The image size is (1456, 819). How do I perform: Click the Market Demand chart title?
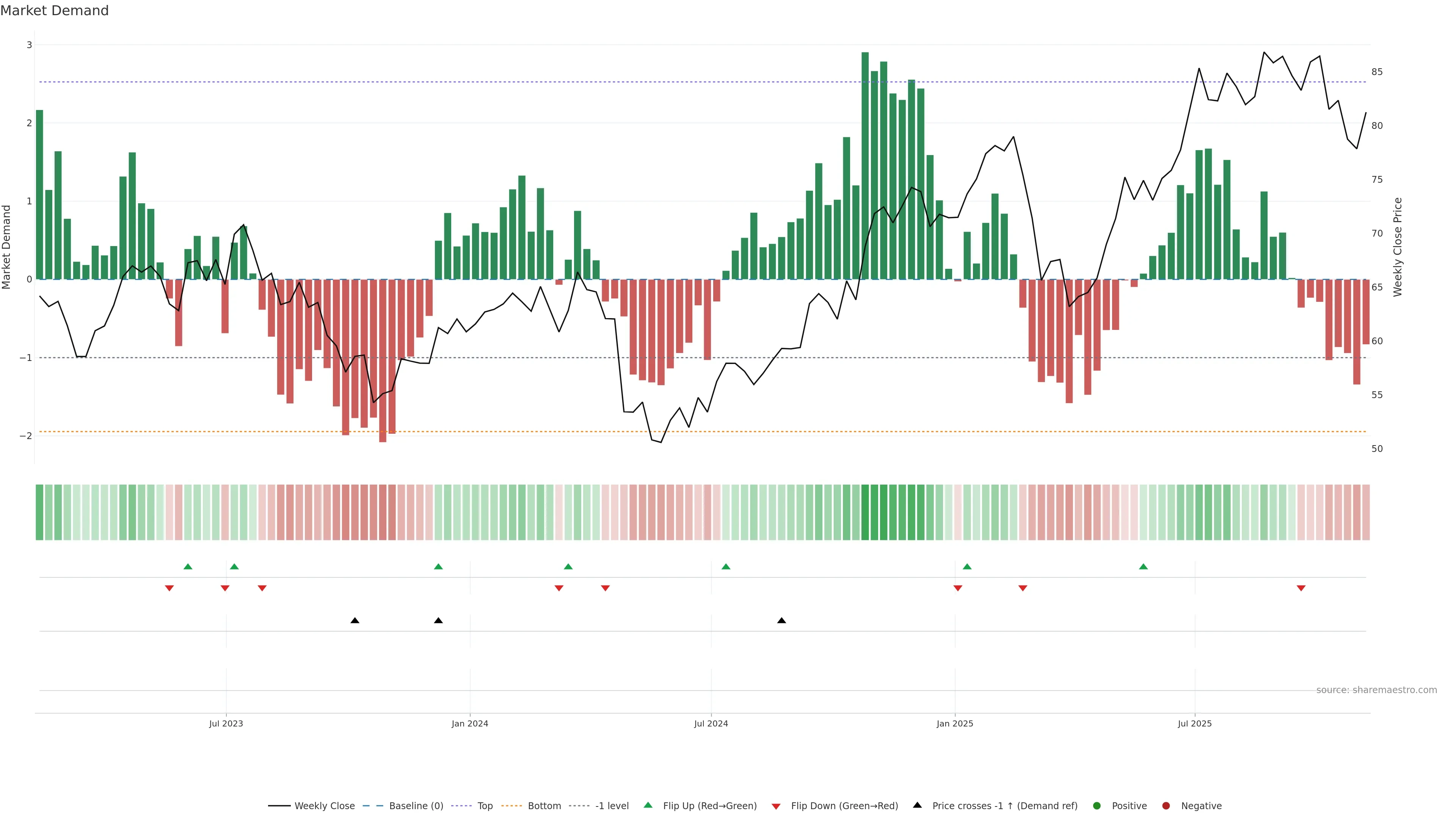click(54, 11)
